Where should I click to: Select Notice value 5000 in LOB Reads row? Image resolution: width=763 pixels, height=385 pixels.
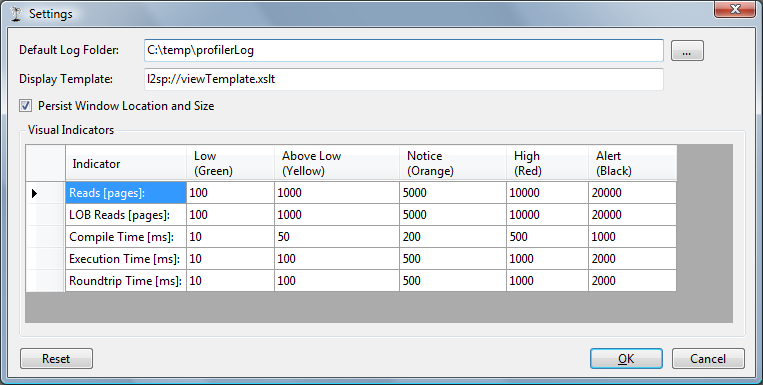(453, 215)
